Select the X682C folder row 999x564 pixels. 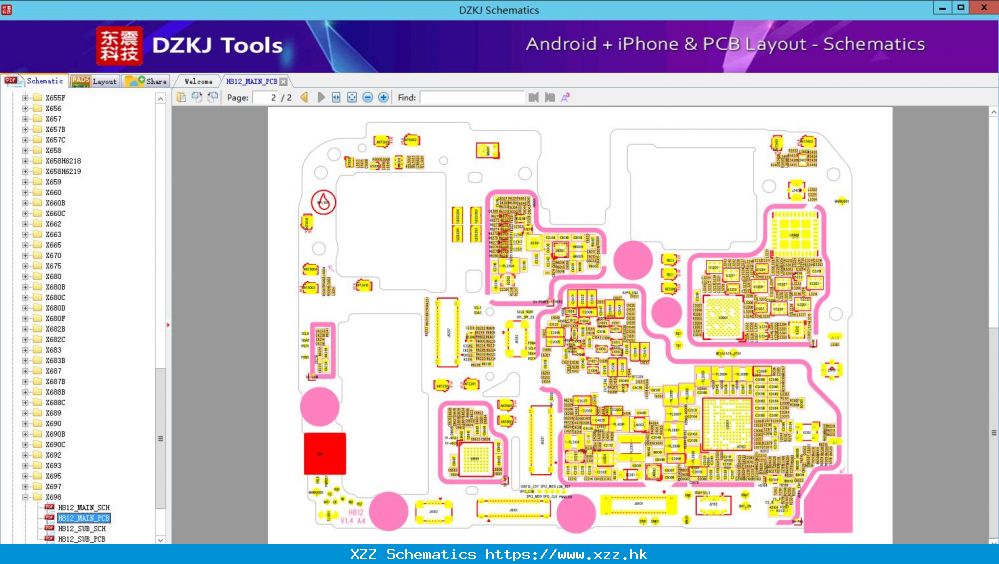[55, 340]
